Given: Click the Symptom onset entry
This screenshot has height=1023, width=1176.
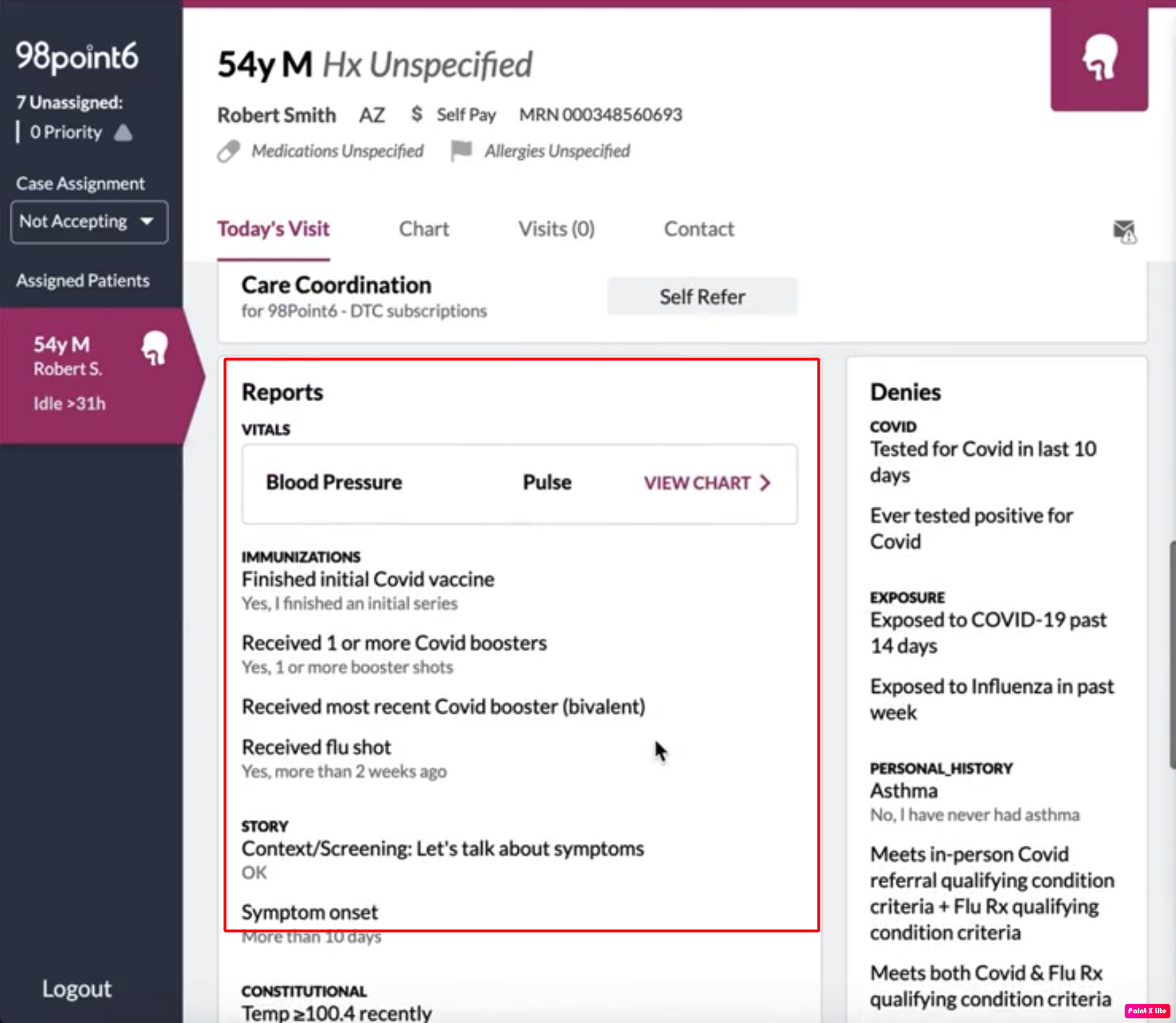Looking at the screenshot, I should [x=310, y=912].
